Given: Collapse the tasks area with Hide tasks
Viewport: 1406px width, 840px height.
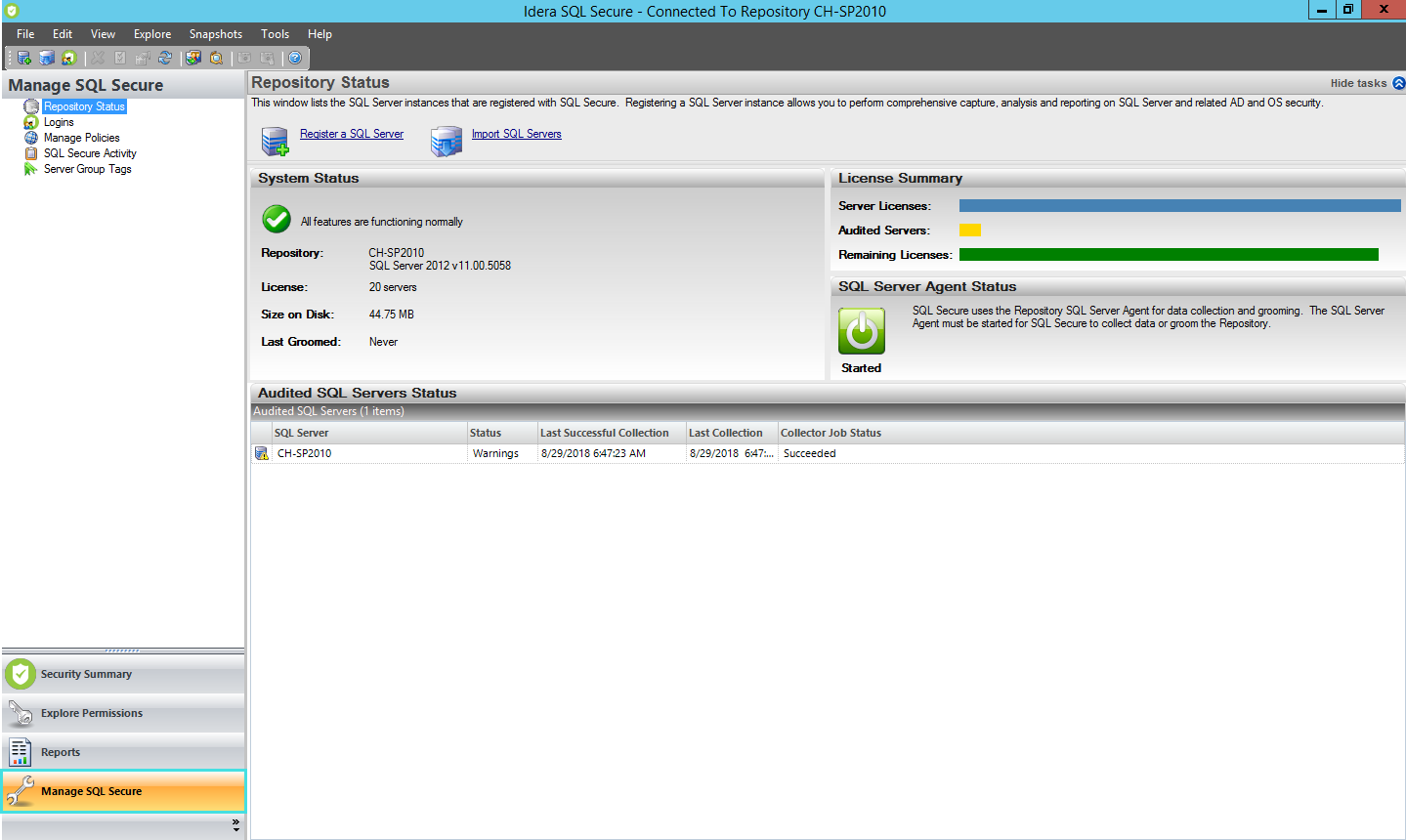Looking at the screenshot, I should pyautogui.click(x=1367, y=83).
